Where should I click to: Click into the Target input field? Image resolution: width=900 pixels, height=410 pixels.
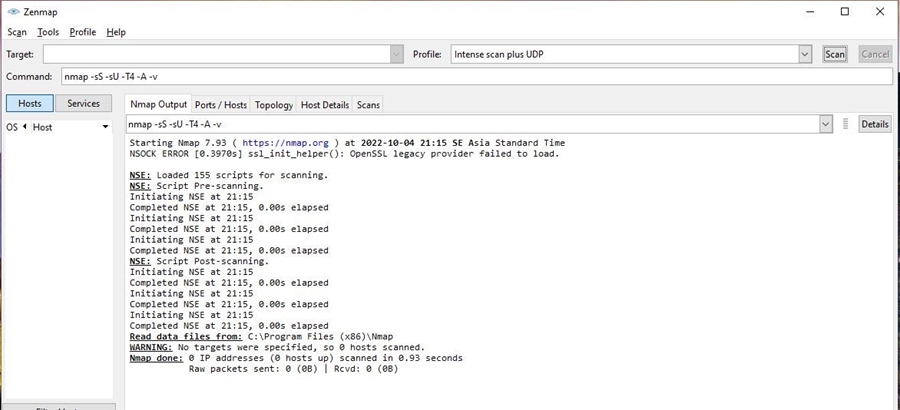point(217,55)
